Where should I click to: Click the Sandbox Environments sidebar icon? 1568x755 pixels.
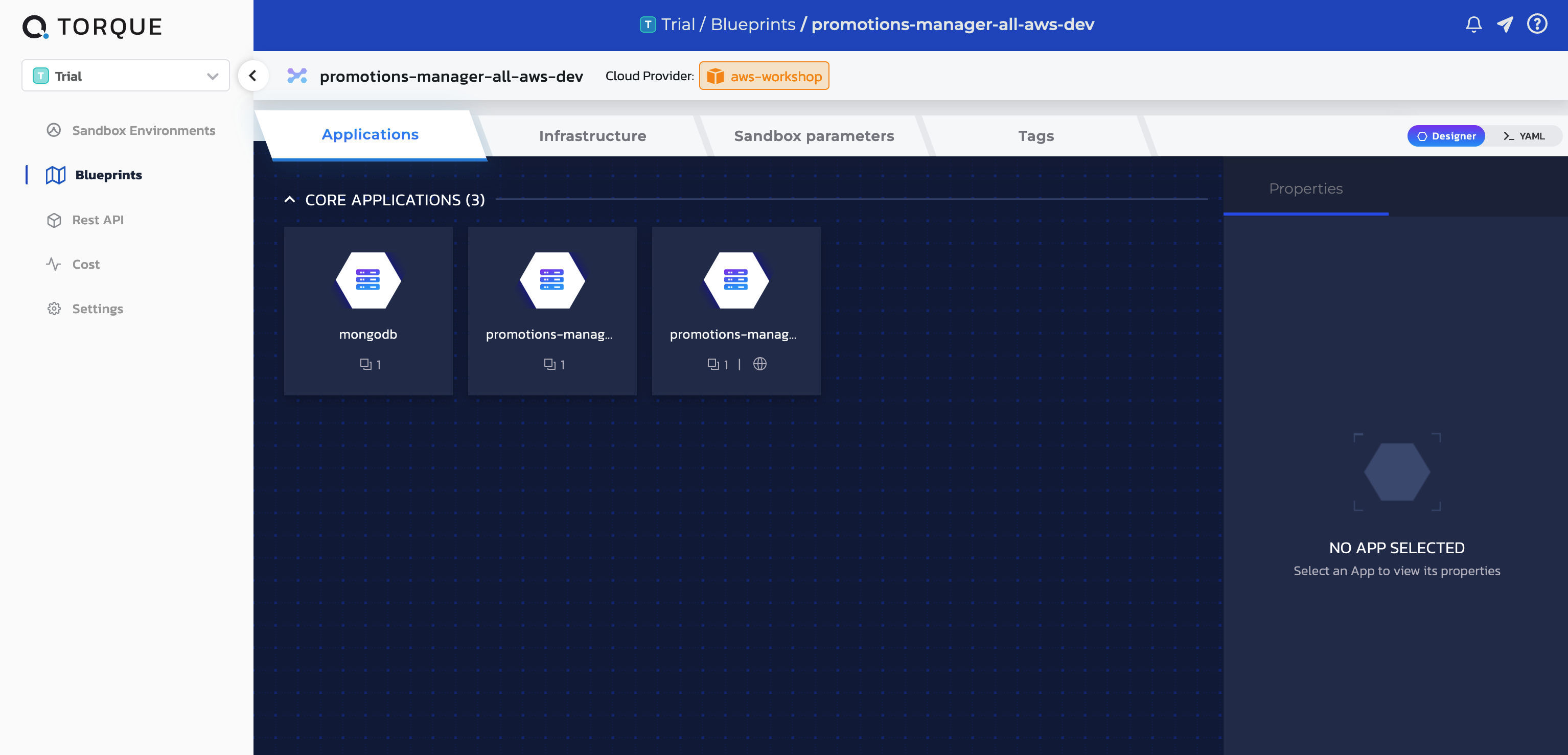(x=54, y=130)
